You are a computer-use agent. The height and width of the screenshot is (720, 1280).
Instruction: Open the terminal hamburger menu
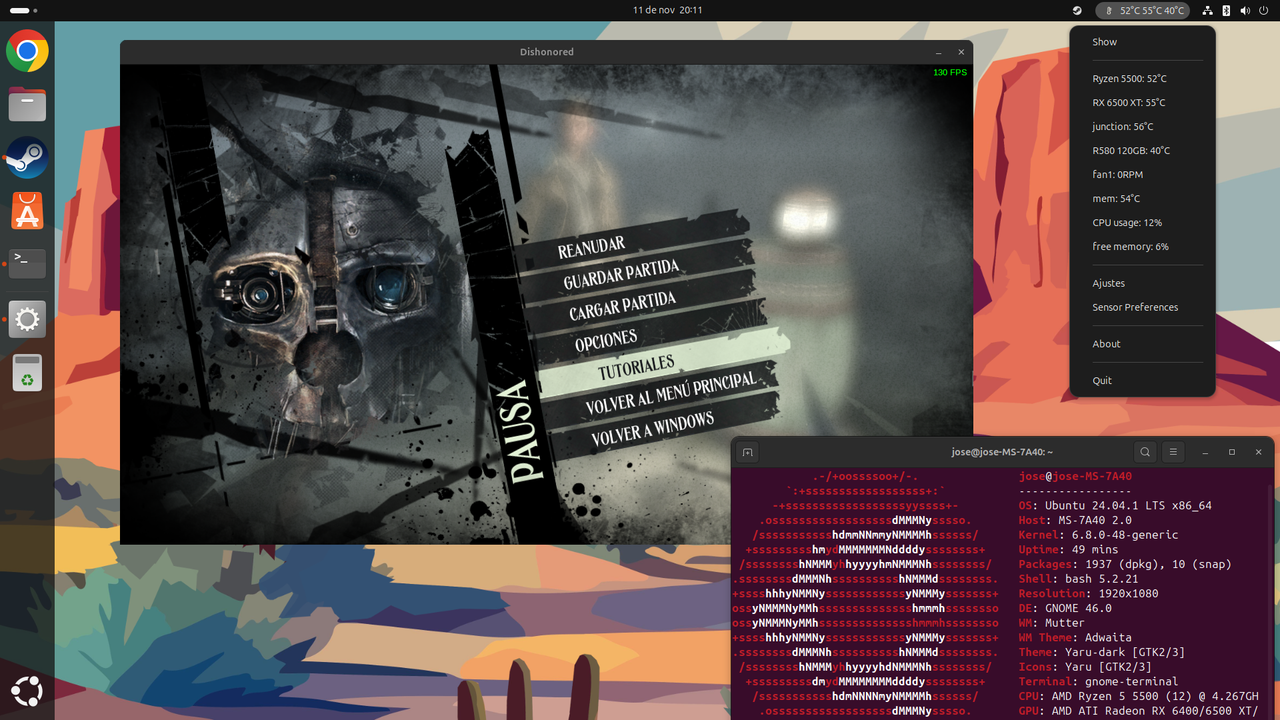[1174, 452]
